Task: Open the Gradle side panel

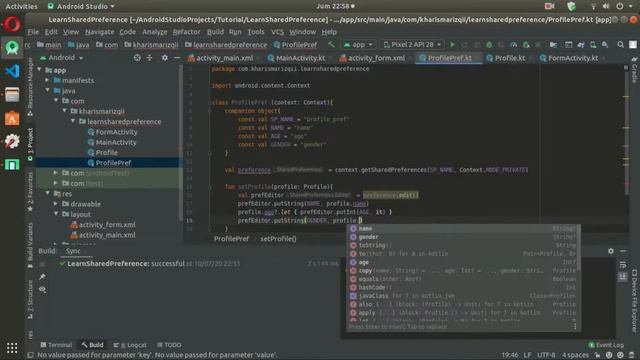Action: [634, 70]
